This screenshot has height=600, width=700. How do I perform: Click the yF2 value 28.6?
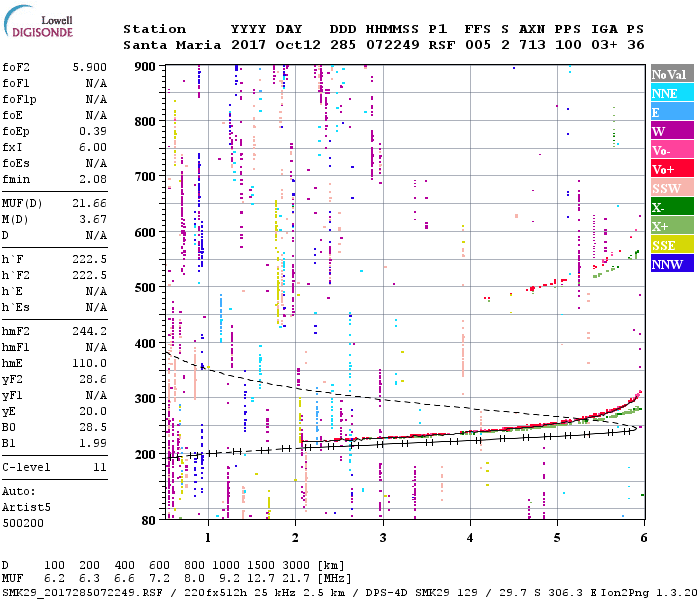[x=93, y=379]
